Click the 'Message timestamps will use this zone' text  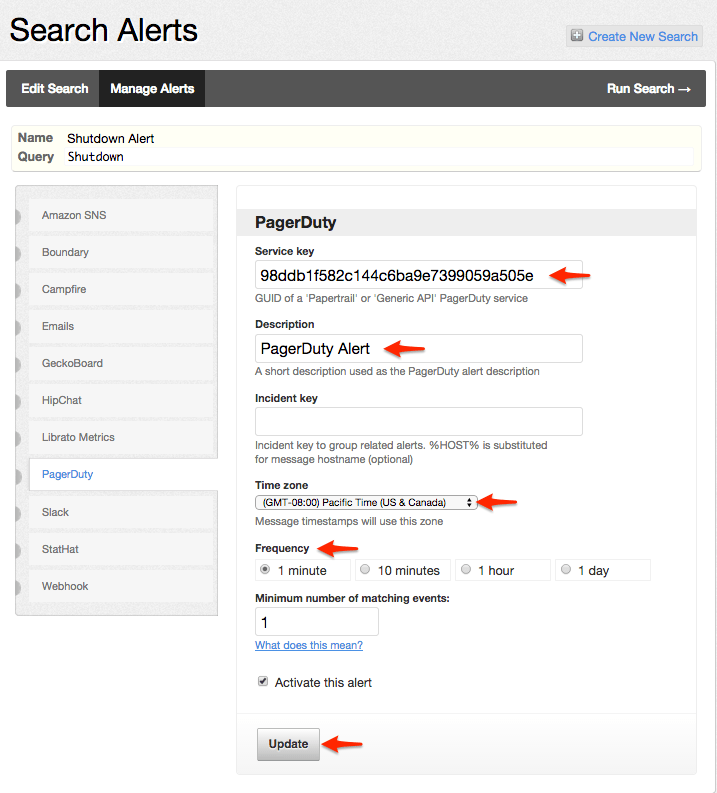349,521
